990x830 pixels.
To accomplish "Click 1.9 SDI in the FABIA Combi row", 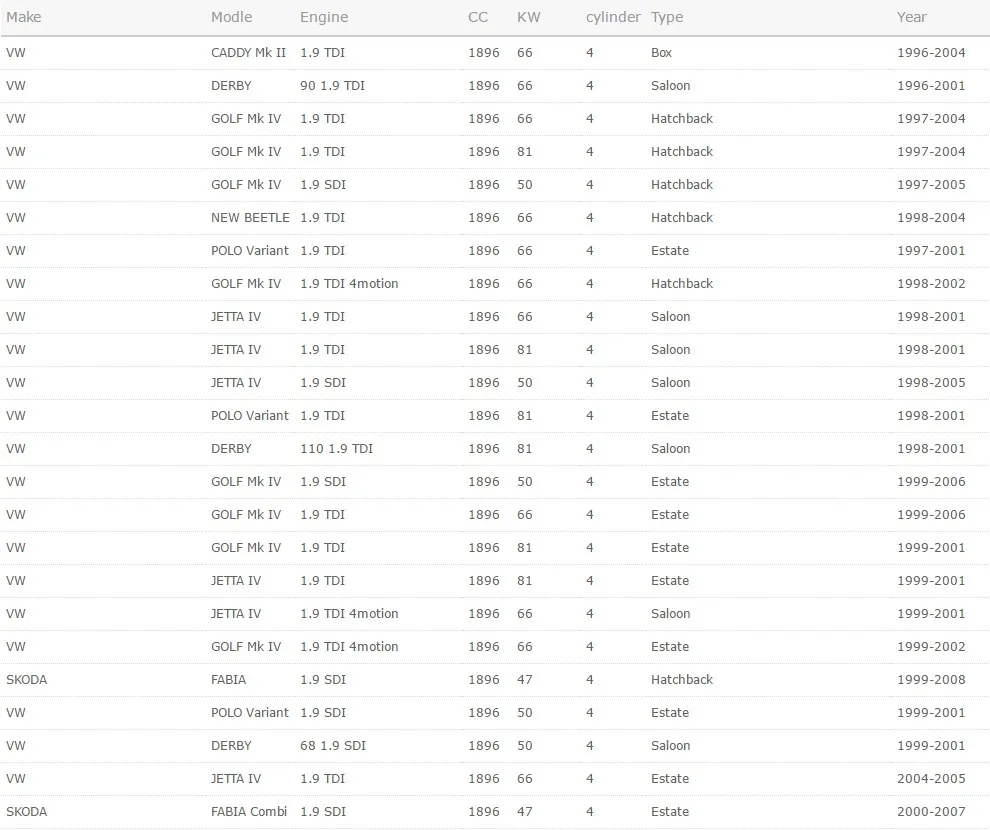I will coord(323,812).
